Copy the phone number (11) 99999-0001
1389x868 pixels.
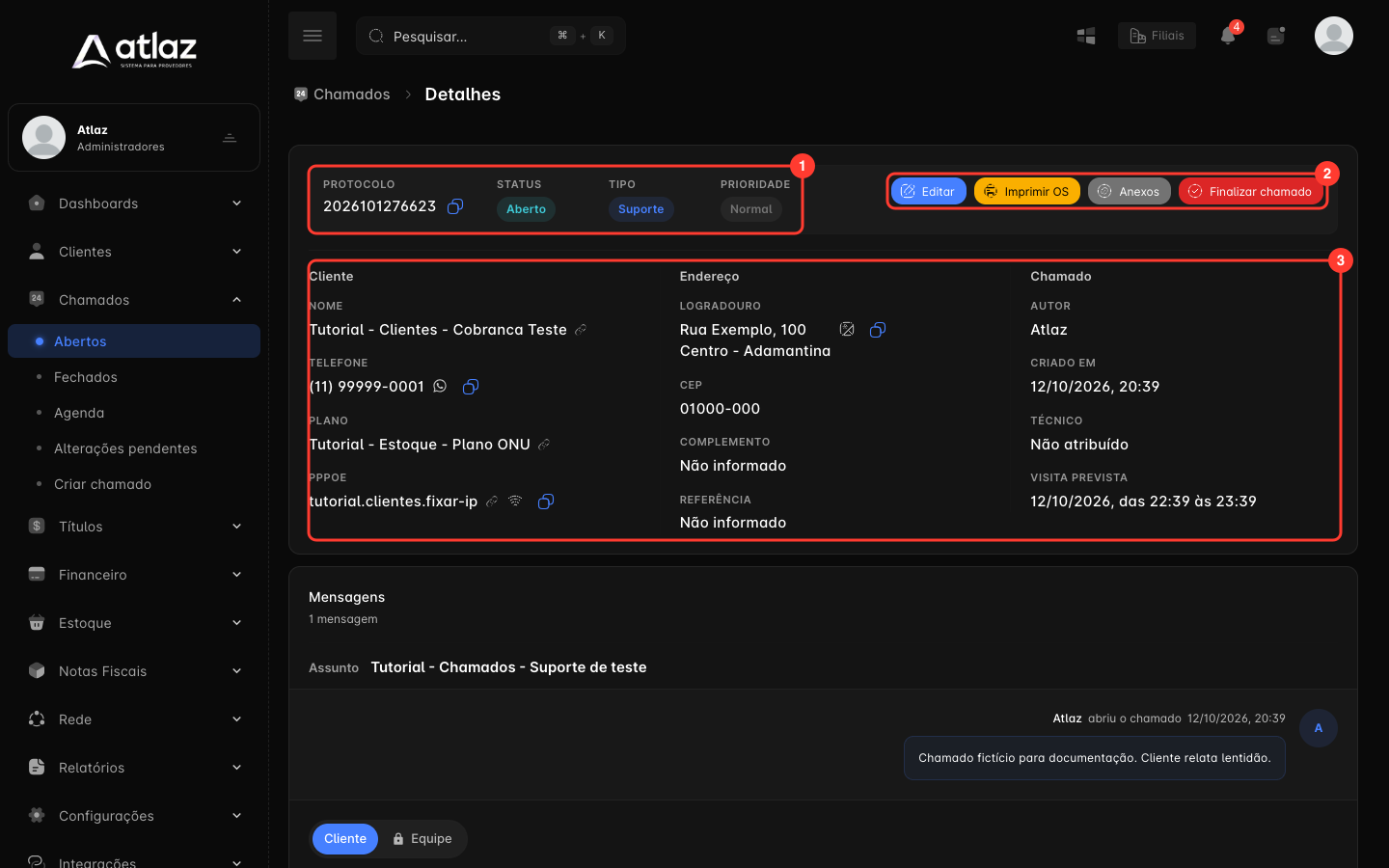click(x=471, y=387)
